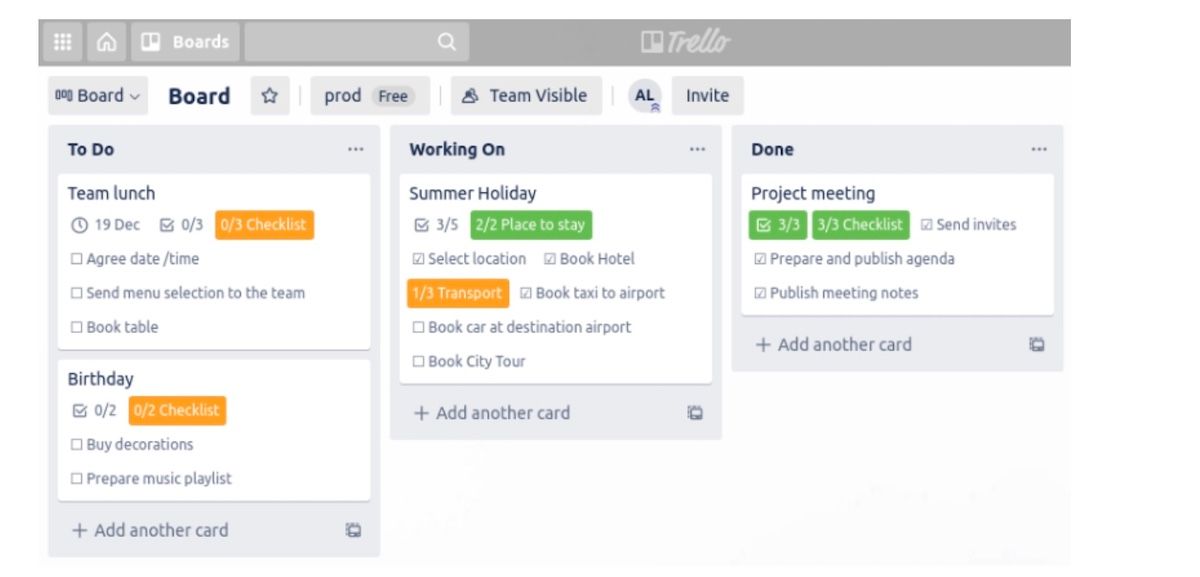This screenshot has width=1200, height=577.
Task: Open the Done list ellipsis menu
Action: tap(1039, 150)
